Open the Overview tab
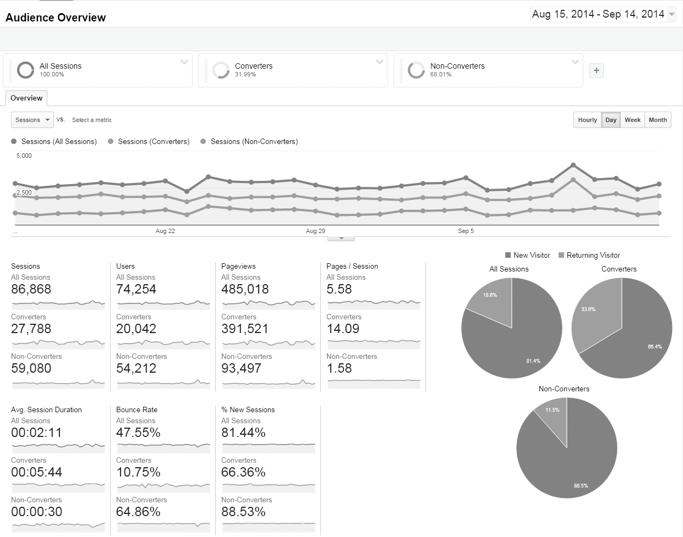683x537 pixels. (x=27, y=98)
